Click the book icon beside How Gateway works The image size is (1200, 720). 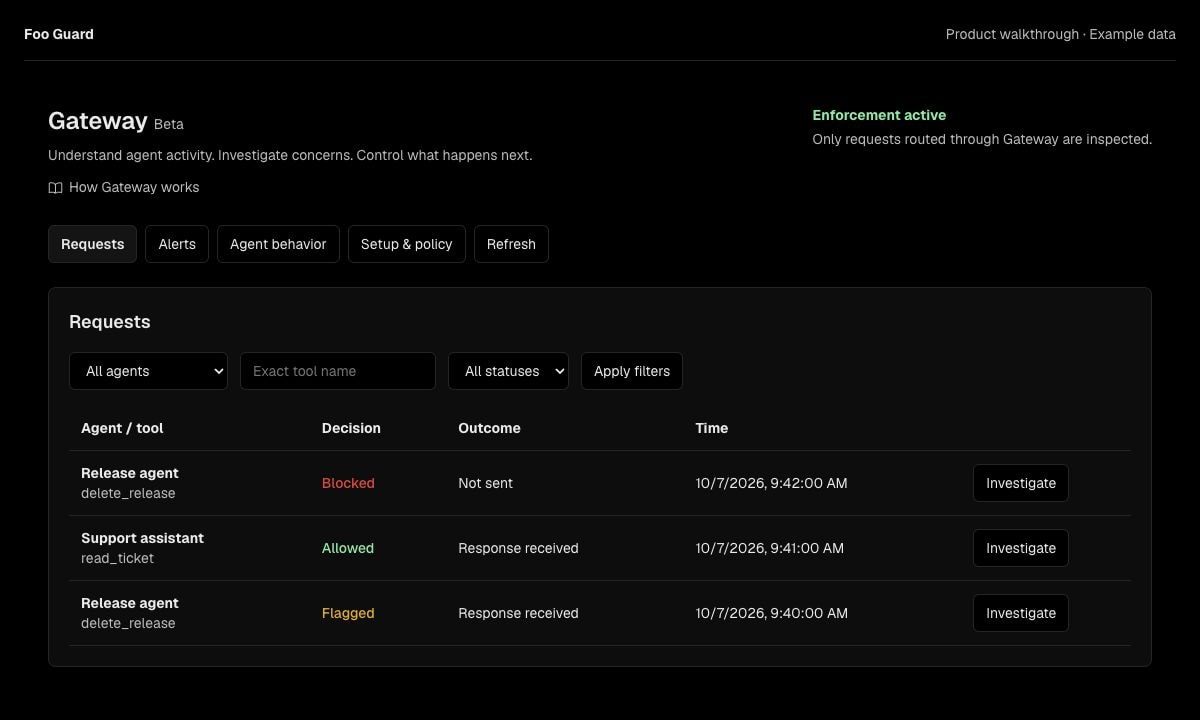coord(55,188)
